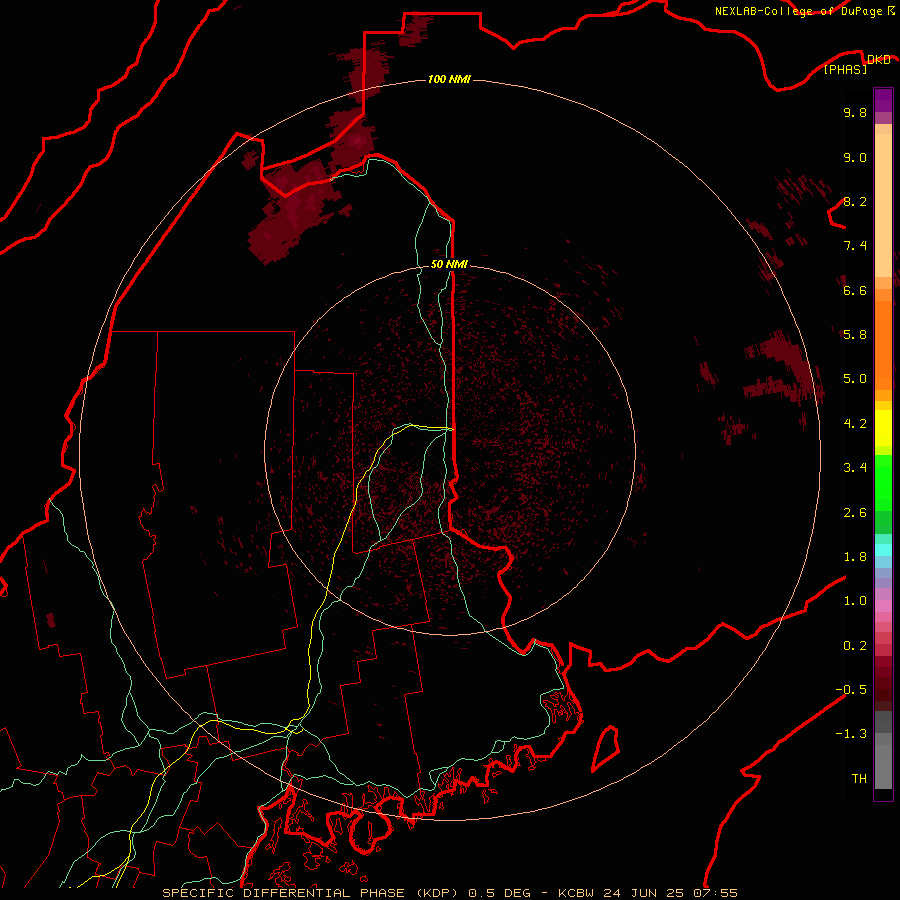Screen dimensions: 900x900
Task: Pick the bright yellow color bar segment
Action: 883,428
